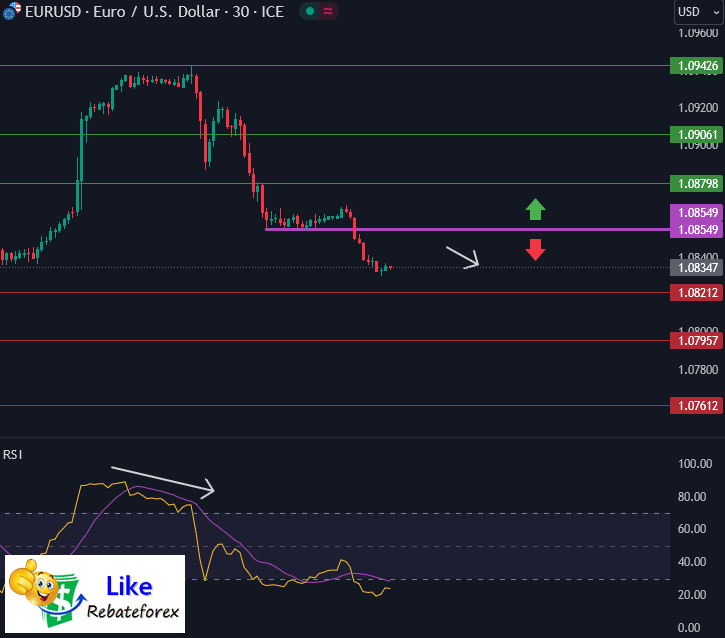Click the 100.00 RSI scale value
Image resolution: width=725 pixels, height=638 pixels.
click(x=695, y=464)
